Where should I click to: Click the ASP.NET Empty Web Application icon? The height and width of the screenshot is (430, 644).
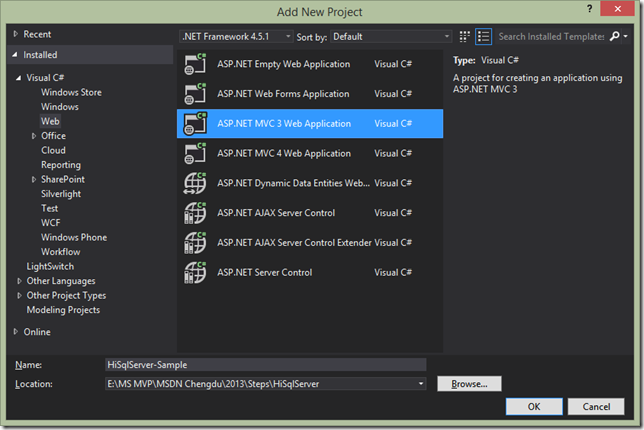(195, 64)
